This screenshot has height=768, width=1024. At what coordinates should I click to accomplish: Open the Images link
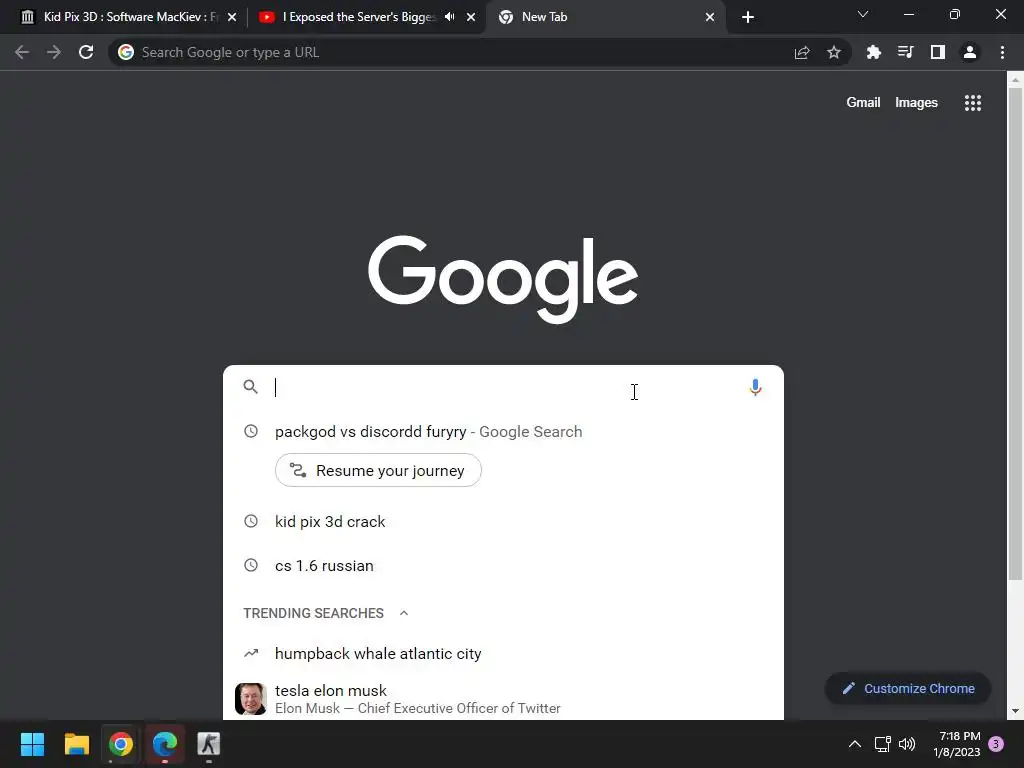pyautogui.click(x=916, y=103)
